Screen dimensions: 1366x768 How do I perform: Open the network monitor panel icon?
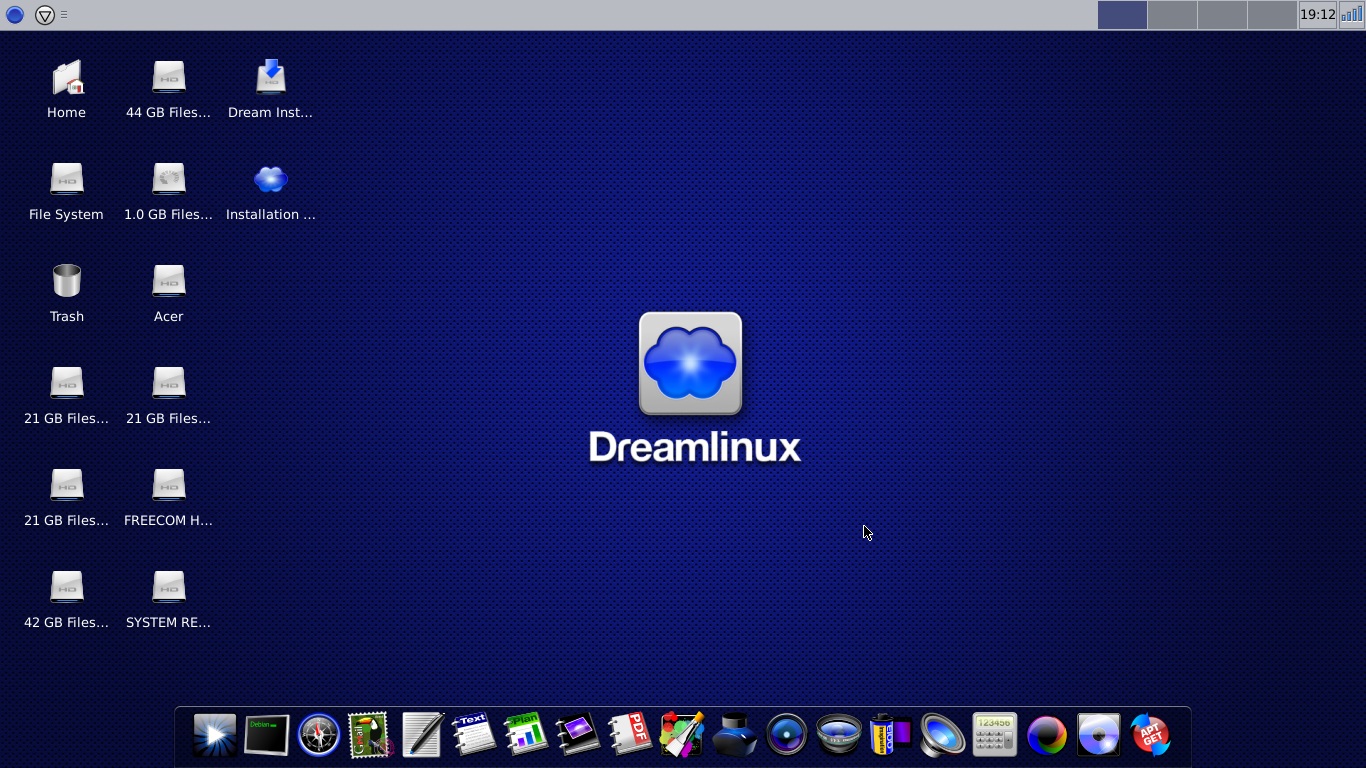point(1351,15)
